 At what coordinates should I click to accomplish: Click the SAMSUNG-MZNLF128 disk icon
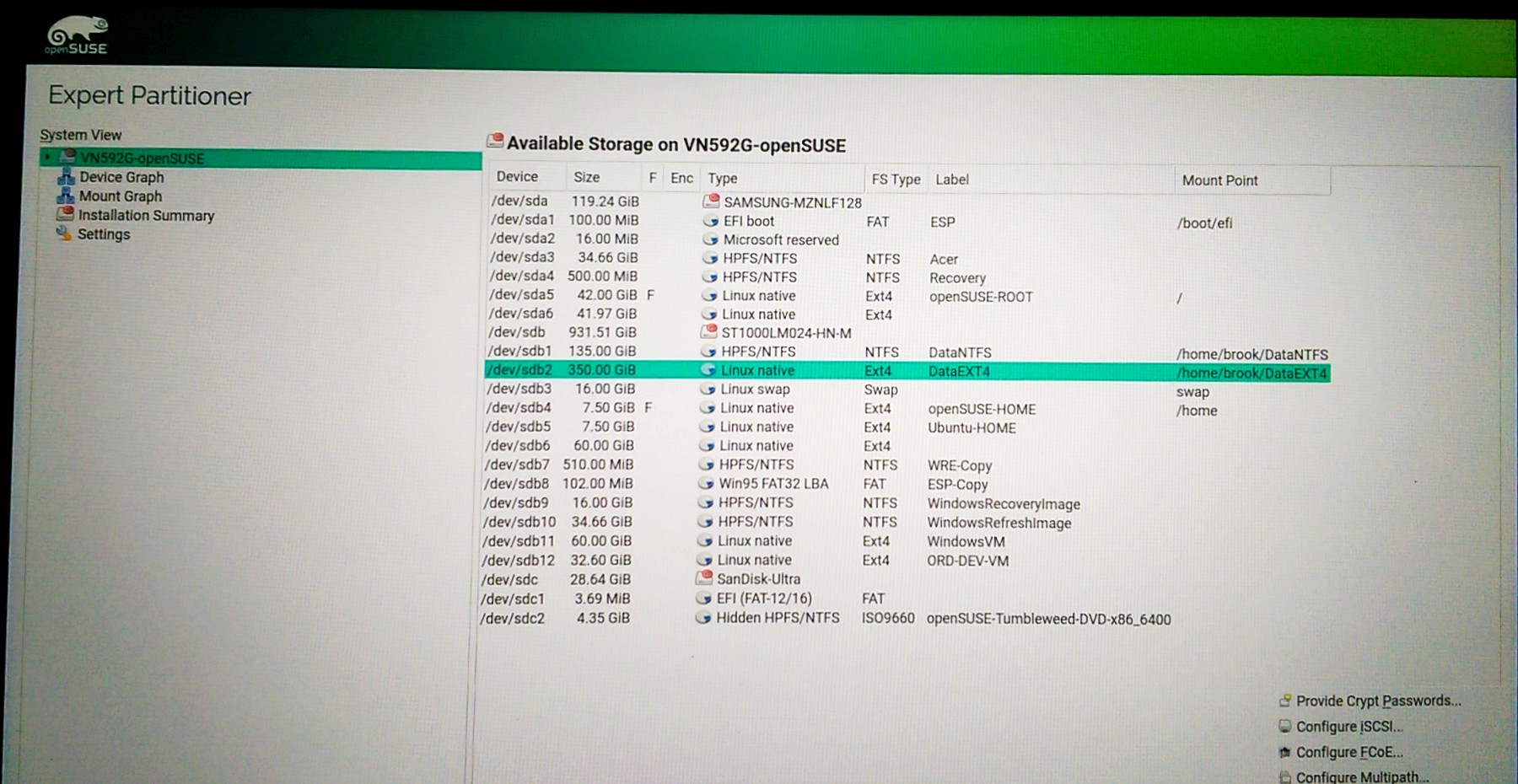pyautogui.click(x=712, y=201)
